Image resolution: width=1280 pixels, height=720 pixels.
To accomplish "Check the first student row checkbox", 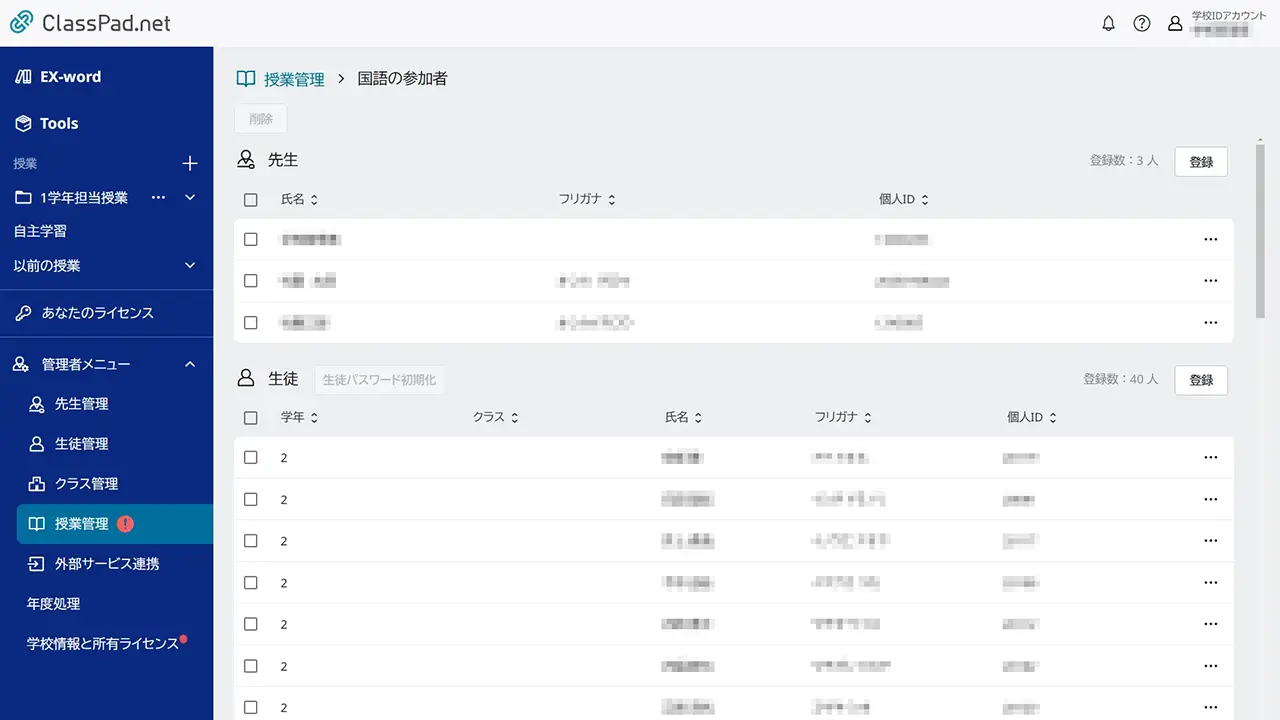I will click(251, 457).
